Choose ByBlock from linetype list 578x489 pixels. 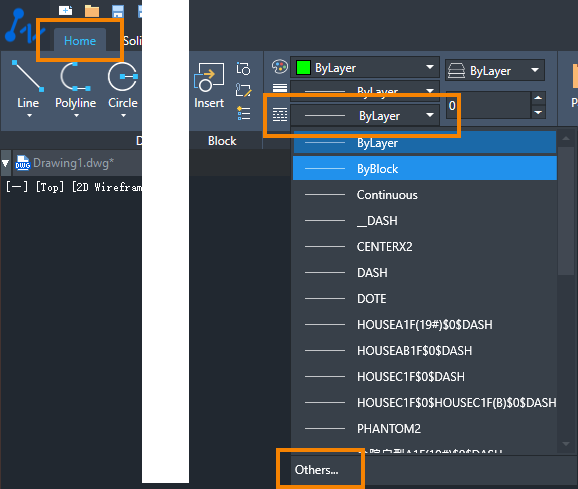tap(425, 168)
